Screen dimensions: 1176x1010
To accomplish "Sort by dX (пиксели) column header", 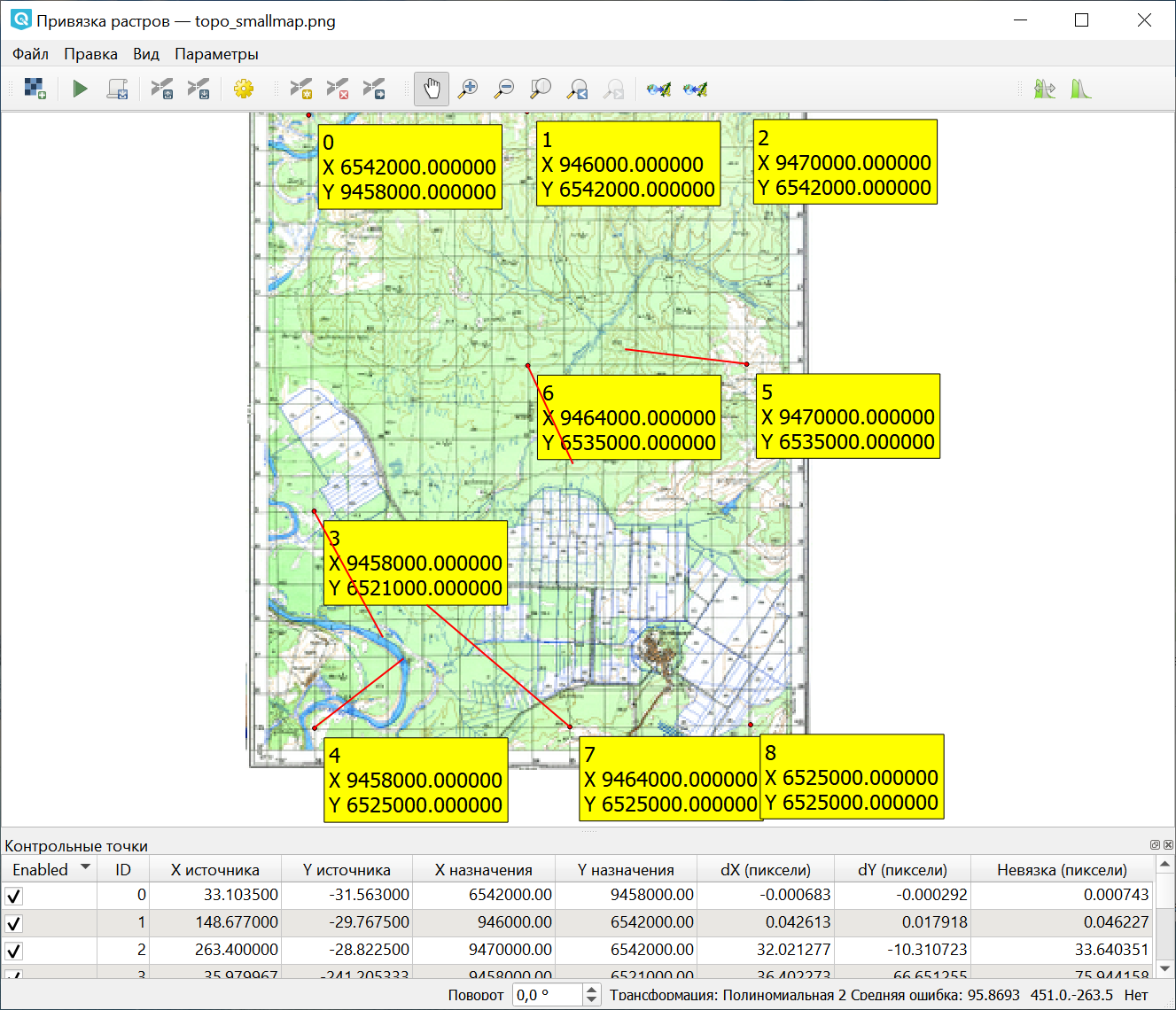I will point(766,869).
